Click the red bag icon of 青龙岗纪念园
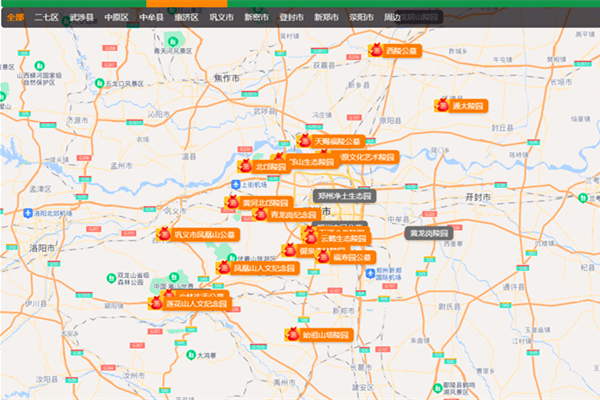 261,214
